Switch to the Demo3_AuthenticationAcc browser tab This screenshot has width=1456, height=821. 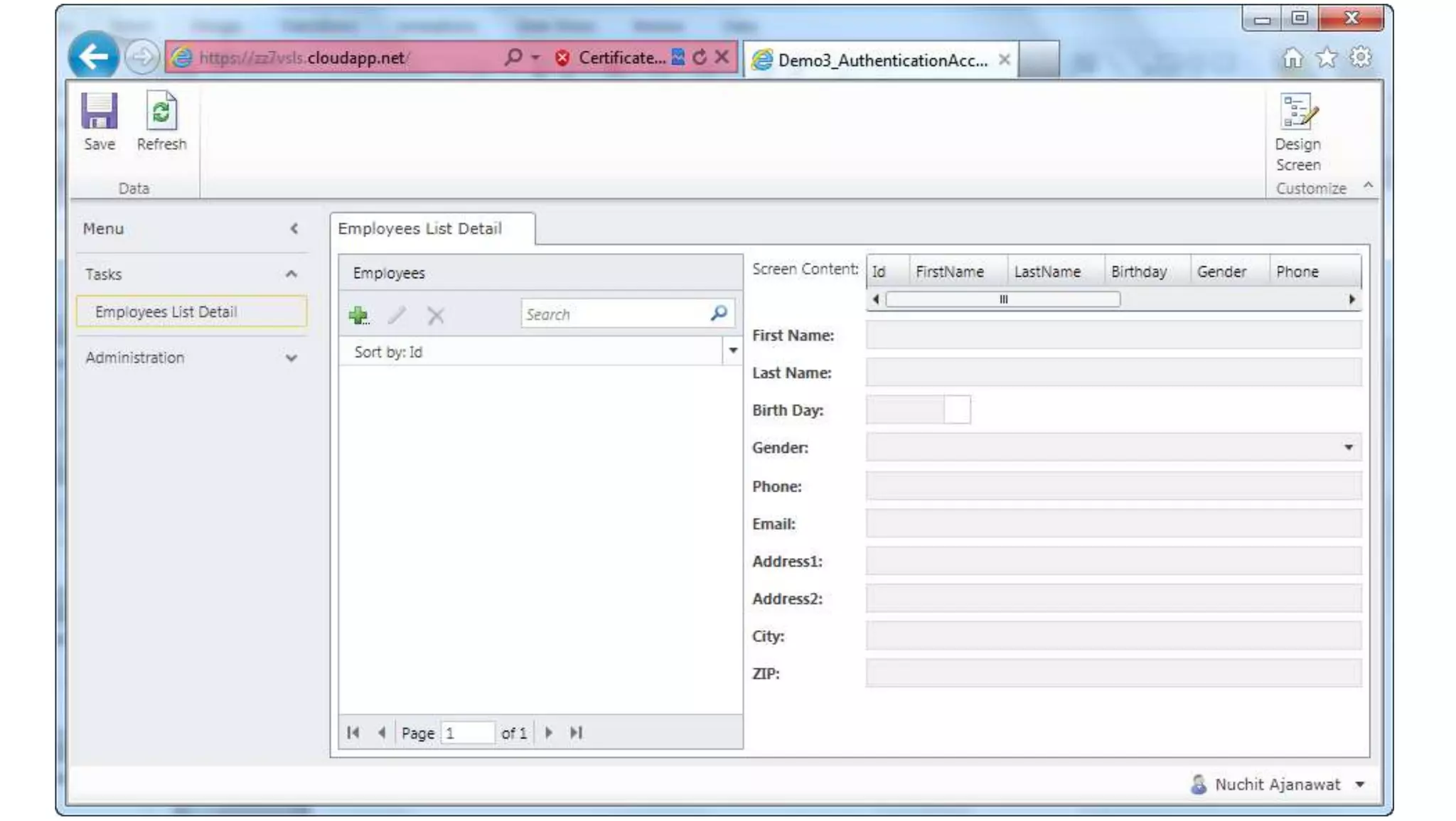click(x=882, y=60)
